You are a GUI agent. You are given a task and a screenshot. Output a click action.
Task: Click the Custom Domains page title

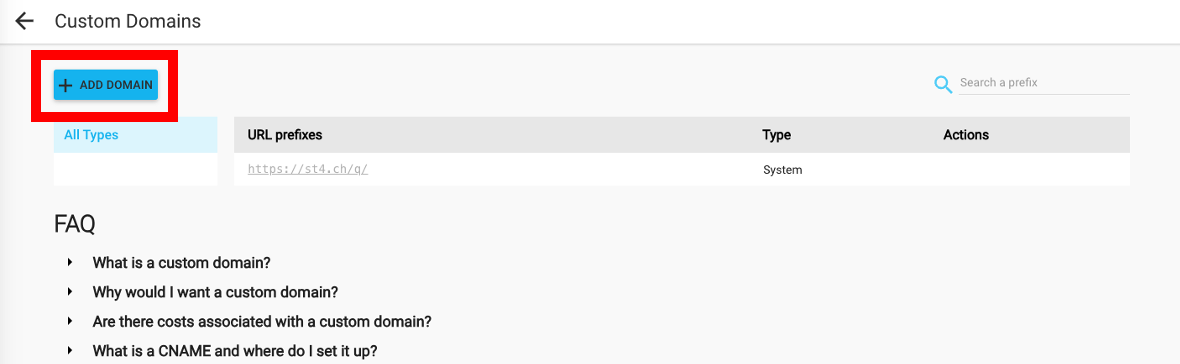point(128,21)
